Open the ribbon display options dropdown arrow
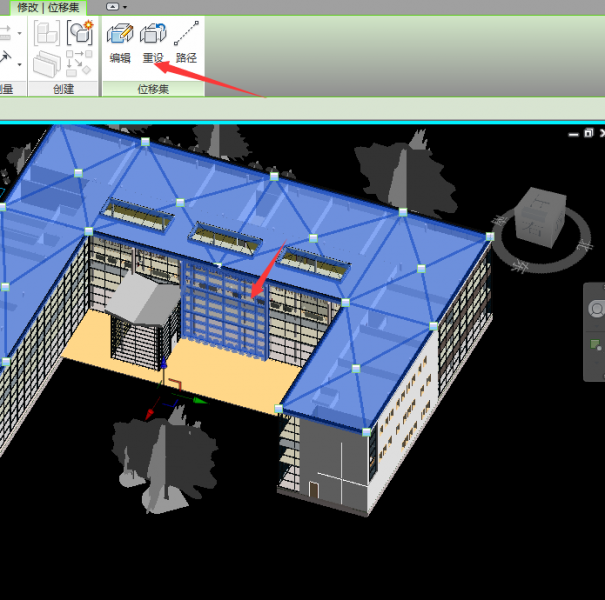This screenshot has height=600, width=605. click(125, 7)
